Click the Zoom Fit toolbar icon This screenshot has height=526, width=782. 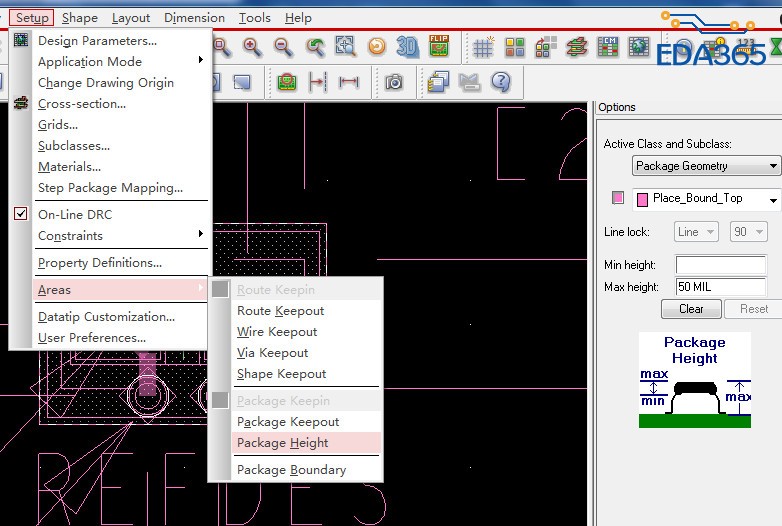[345, 46]
